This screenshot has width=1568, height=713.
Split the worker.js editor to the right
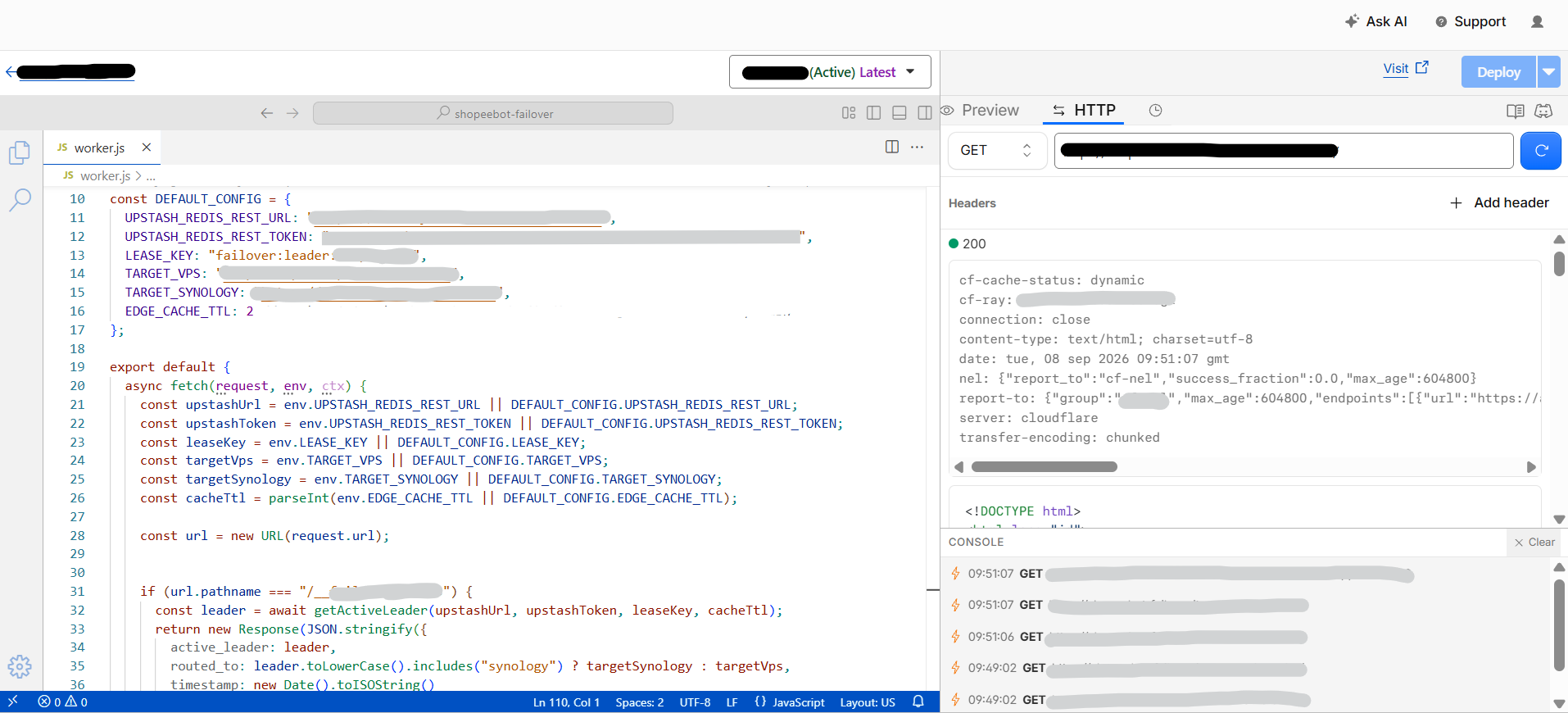tap(892, 147)
